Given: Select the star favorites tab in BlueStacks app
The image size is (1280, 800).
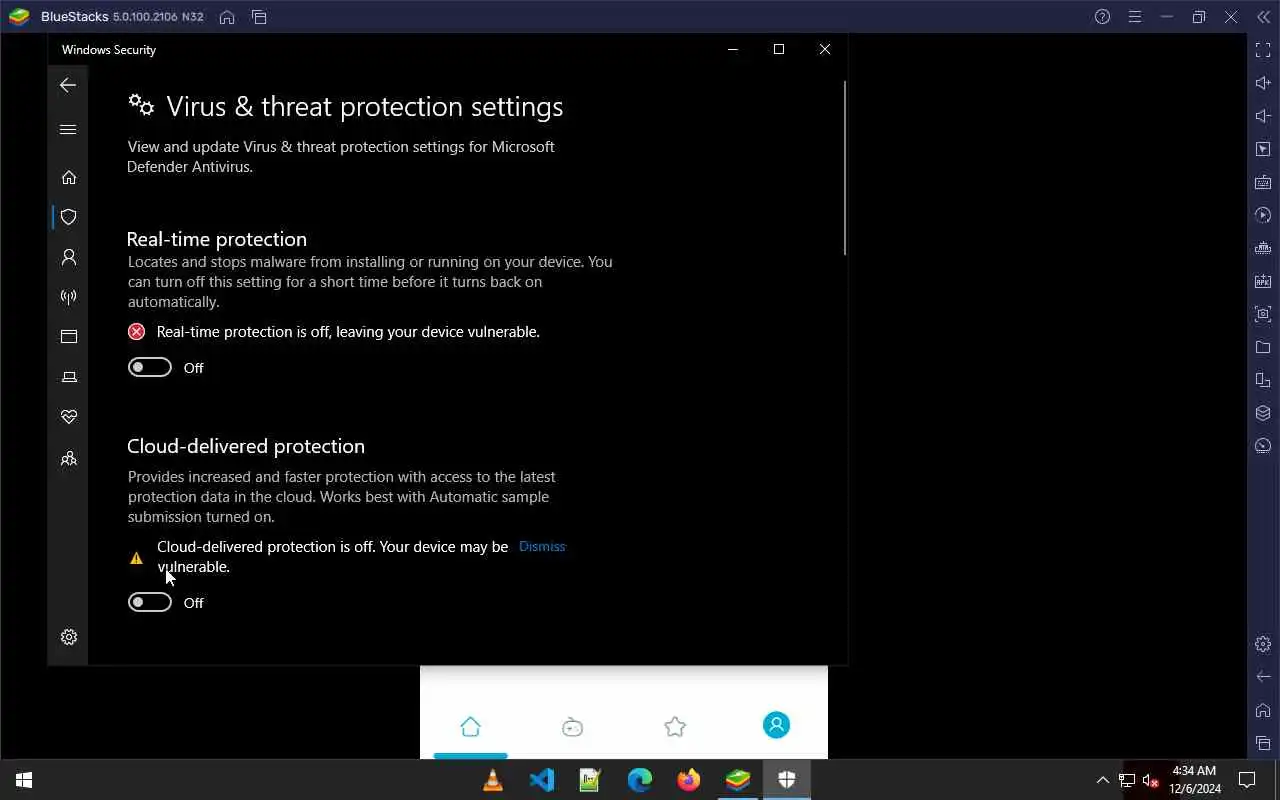Looking at the screenshot, I should coord(675,726).
